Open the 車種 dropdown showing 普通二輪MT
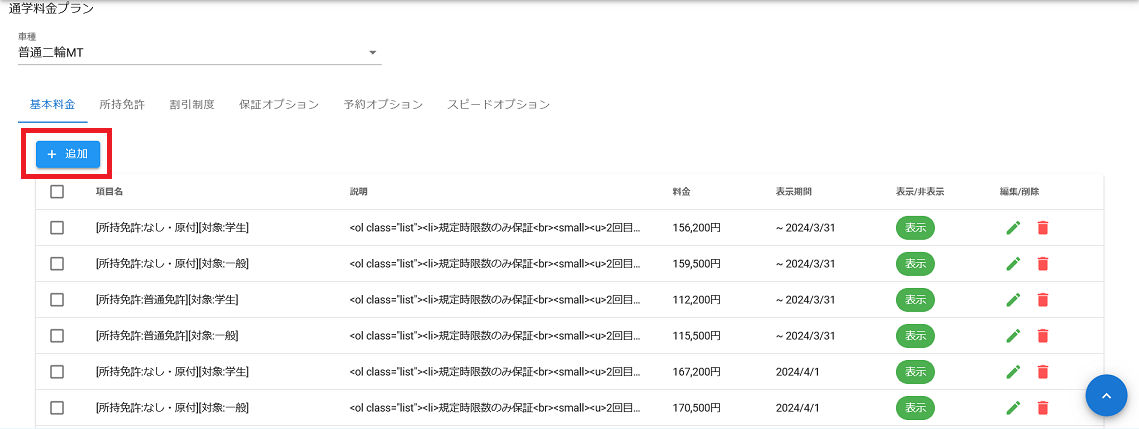The image size is (1139, 429). [199, 52]
